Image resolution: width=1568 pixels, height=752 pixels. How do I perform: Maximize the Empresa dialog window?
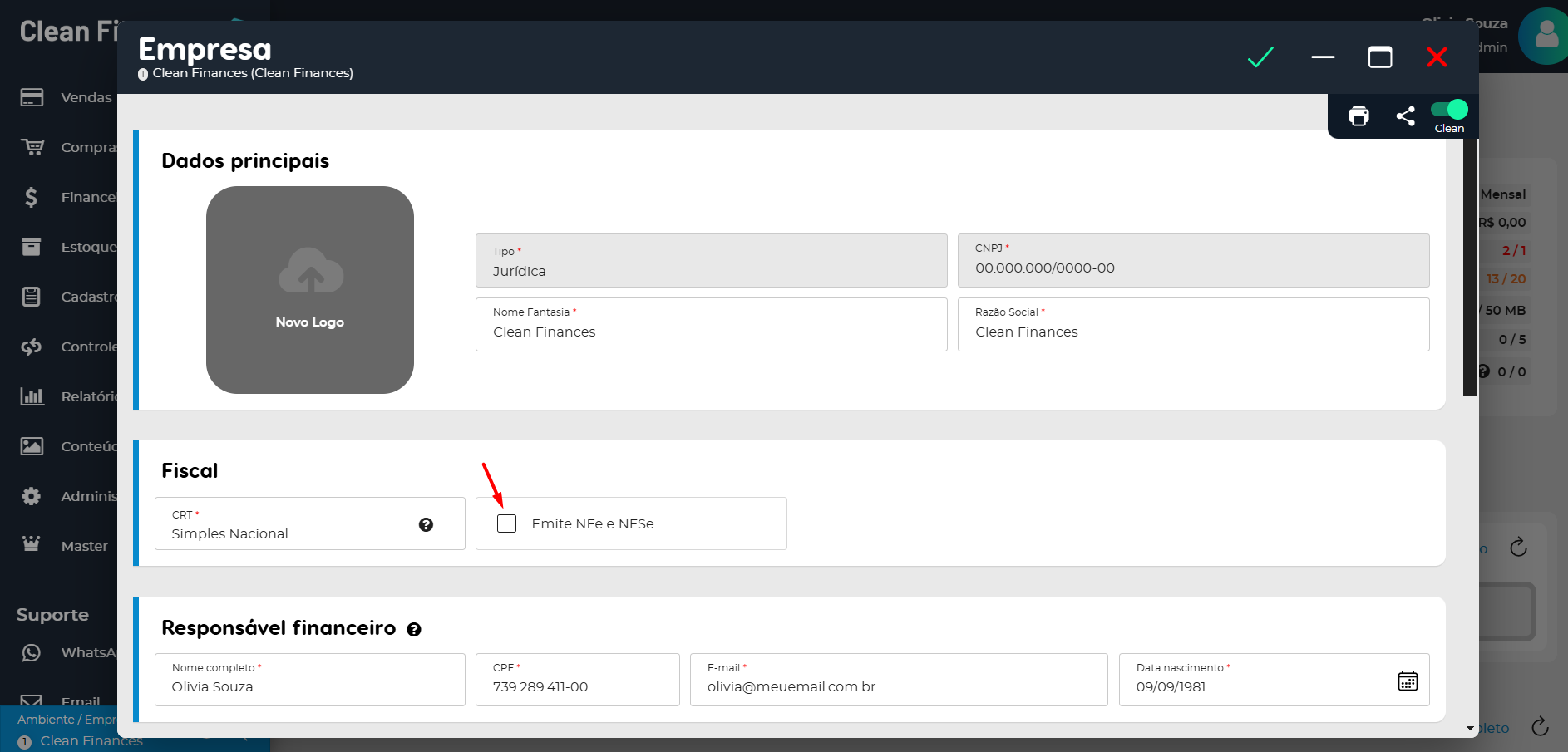click(1380, 57)
